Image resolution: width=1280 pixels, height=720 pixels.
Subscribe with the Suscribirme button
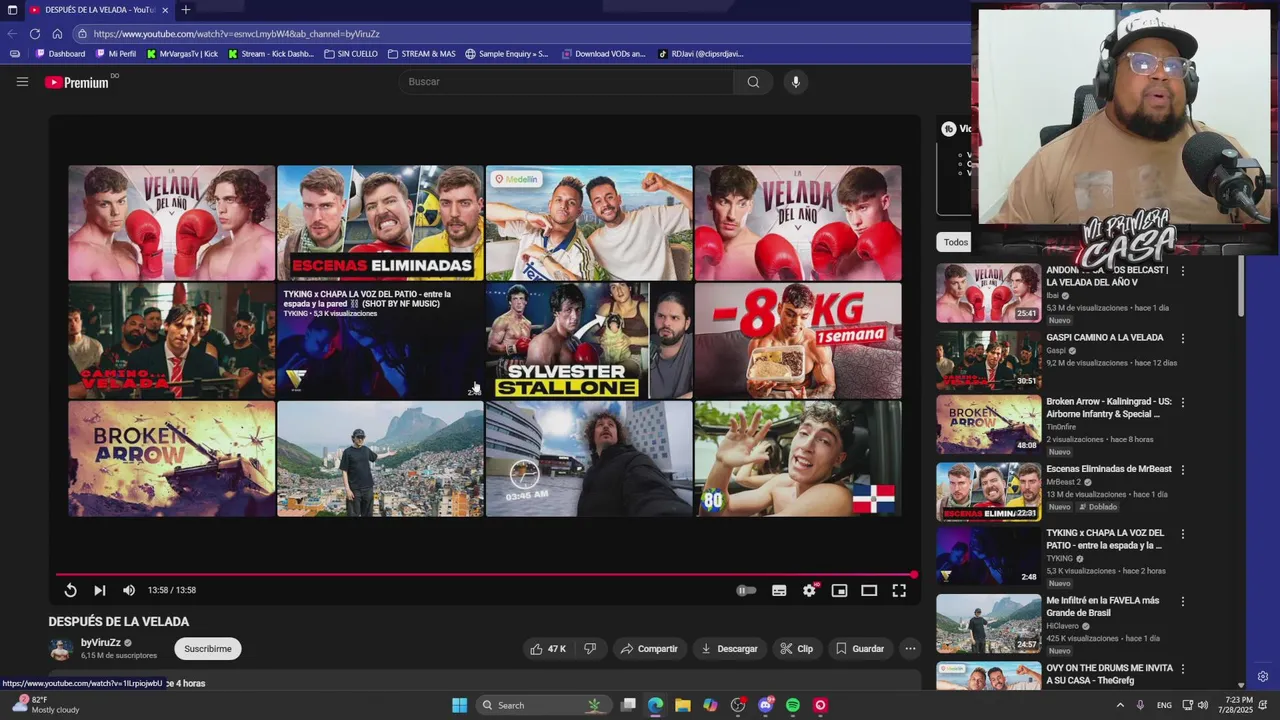207,649
